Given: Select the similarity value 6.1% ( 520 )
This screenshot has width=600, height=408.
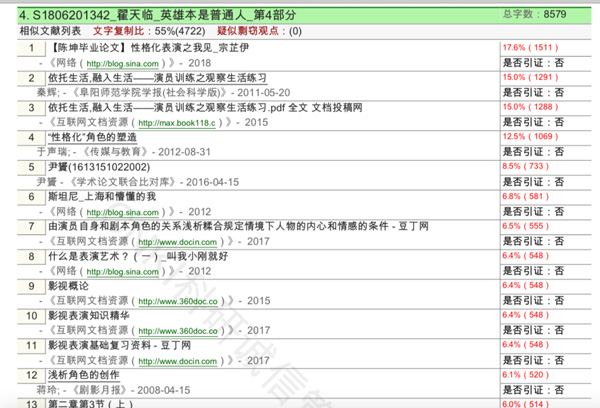Looking at the screenshot, I should (526, 375).
